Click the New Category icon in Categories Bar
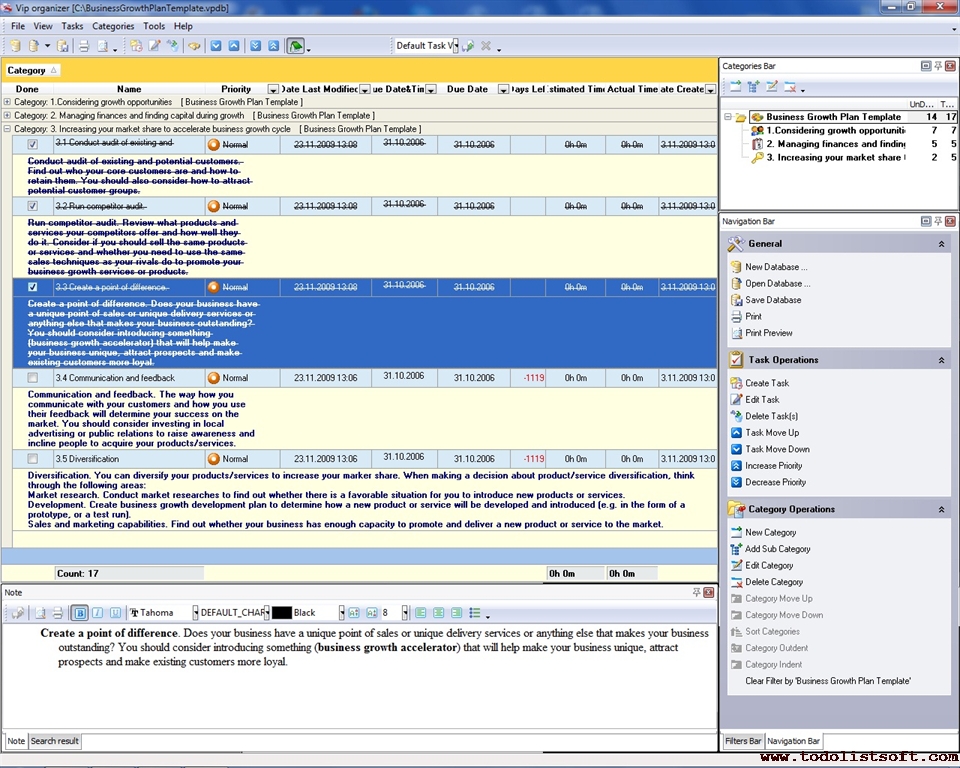Viewport: 960px width, 768px height. (x=735, y=87)
